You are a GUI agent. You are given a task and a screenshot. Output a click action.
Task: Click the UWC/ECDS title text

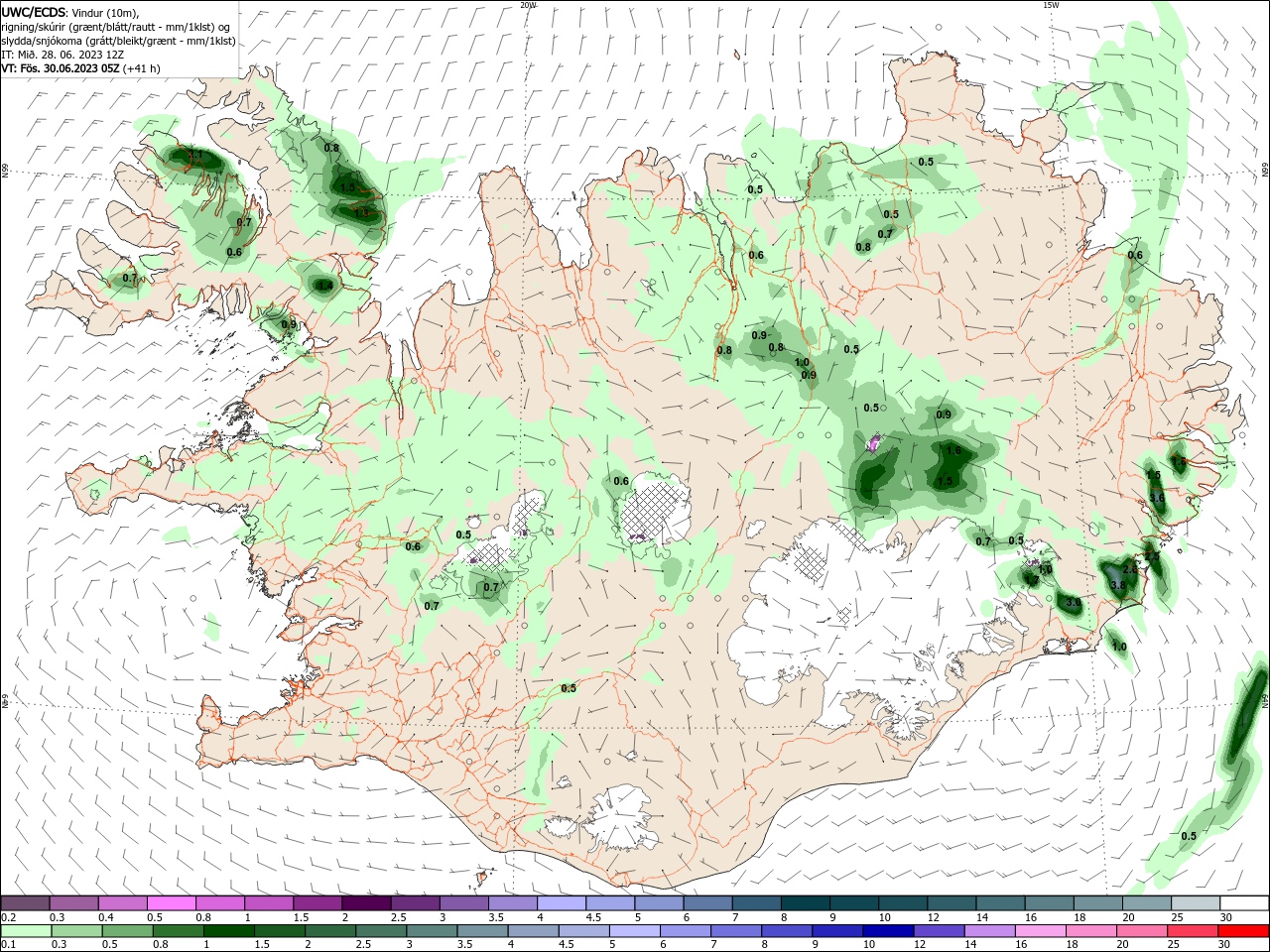33,12
